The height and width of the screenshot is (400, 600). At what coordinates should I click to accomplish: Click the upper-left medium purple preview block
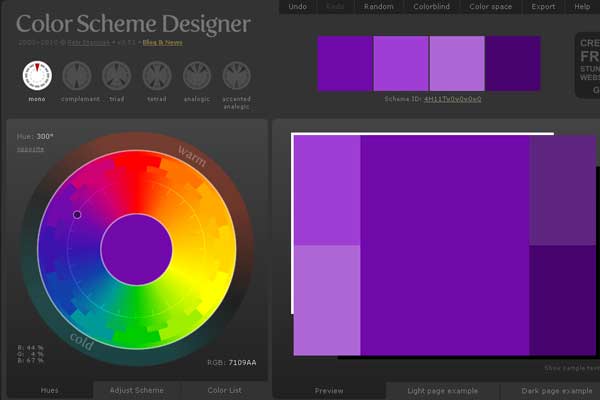327,190
